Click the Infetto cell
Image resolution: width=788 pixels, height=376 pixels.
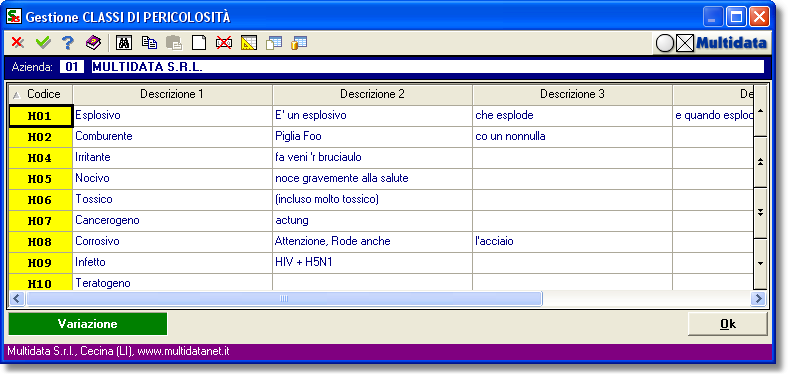(x=172, y=263)
